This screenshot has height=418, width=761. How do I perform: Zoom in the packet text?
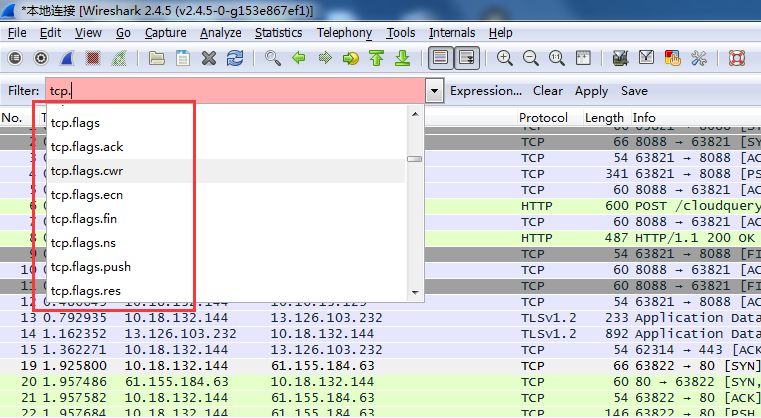point(504,59)
